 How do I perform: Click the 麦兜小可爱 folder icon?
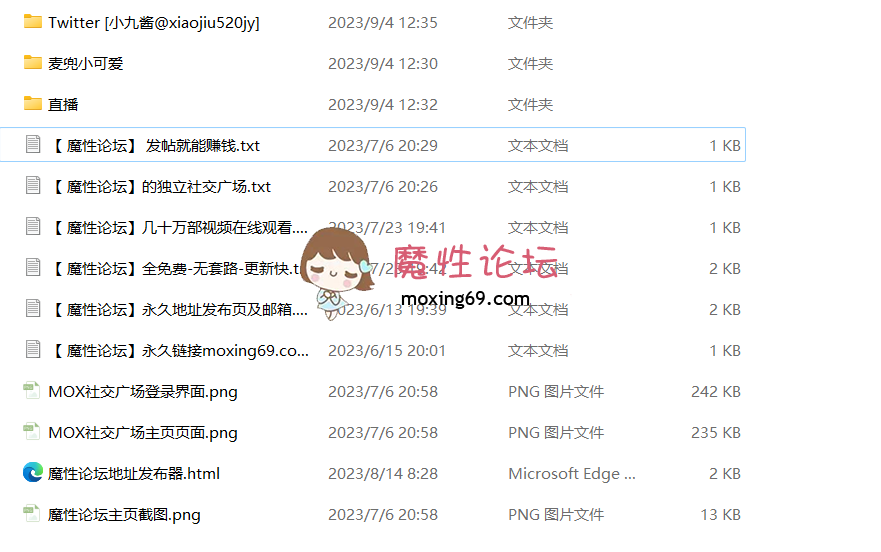33,63
